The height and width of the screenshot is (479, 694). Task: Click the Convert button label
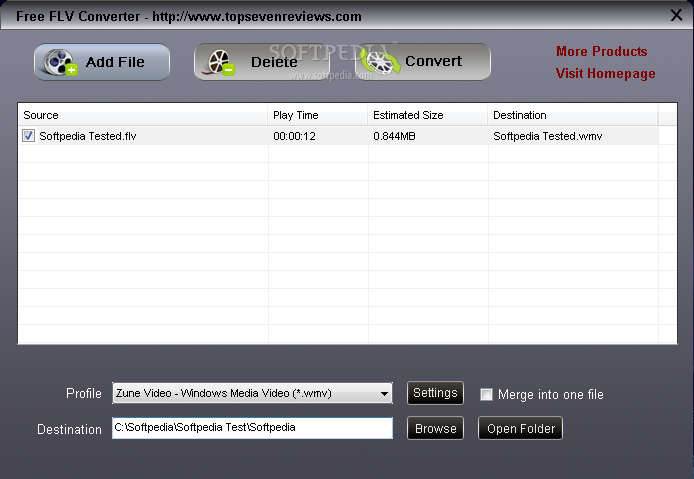coord(433,61)
